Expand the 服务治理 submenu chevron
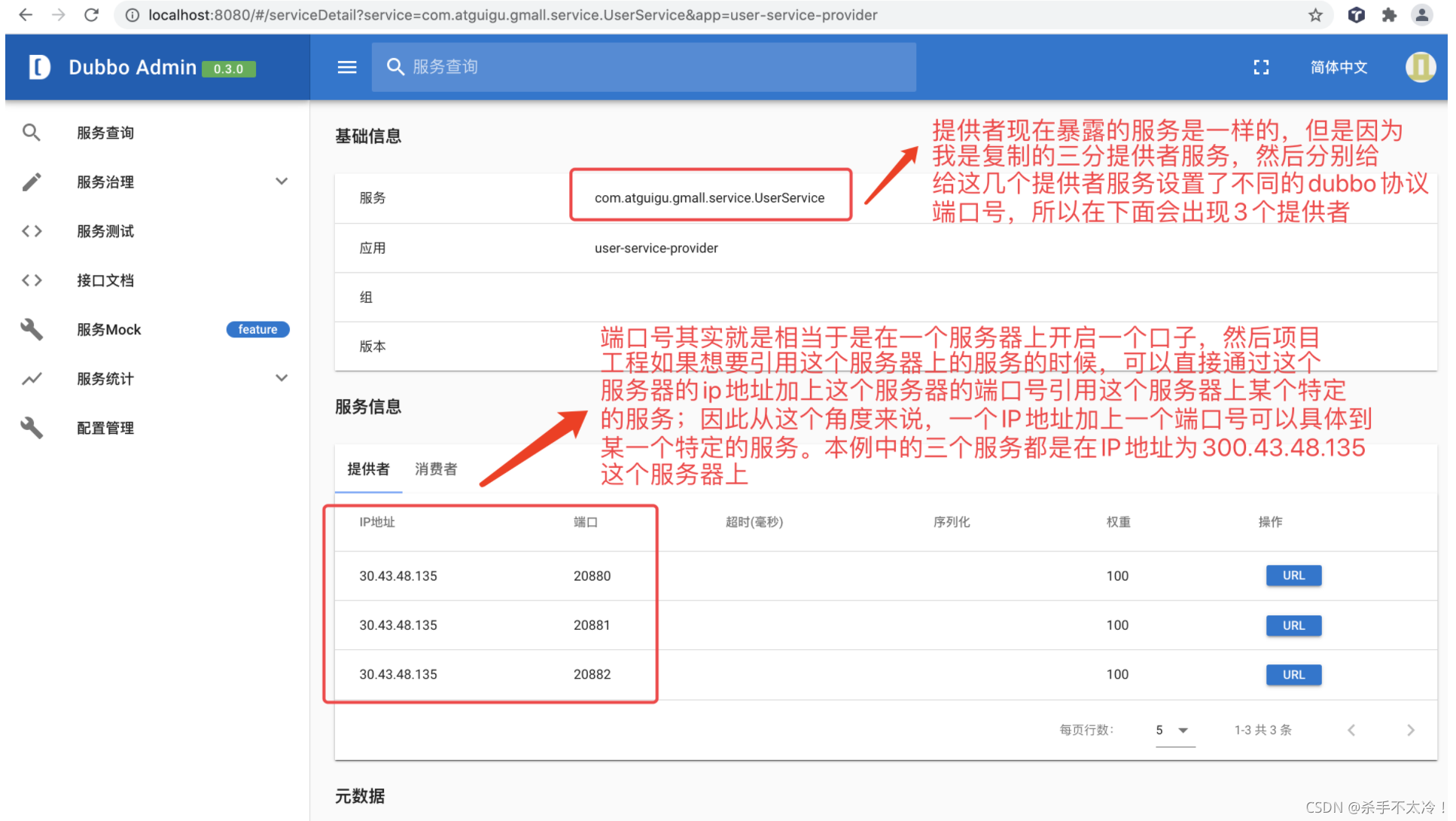Image resolution: width=1456 pixels, height=821 pixels. point(282,182)
